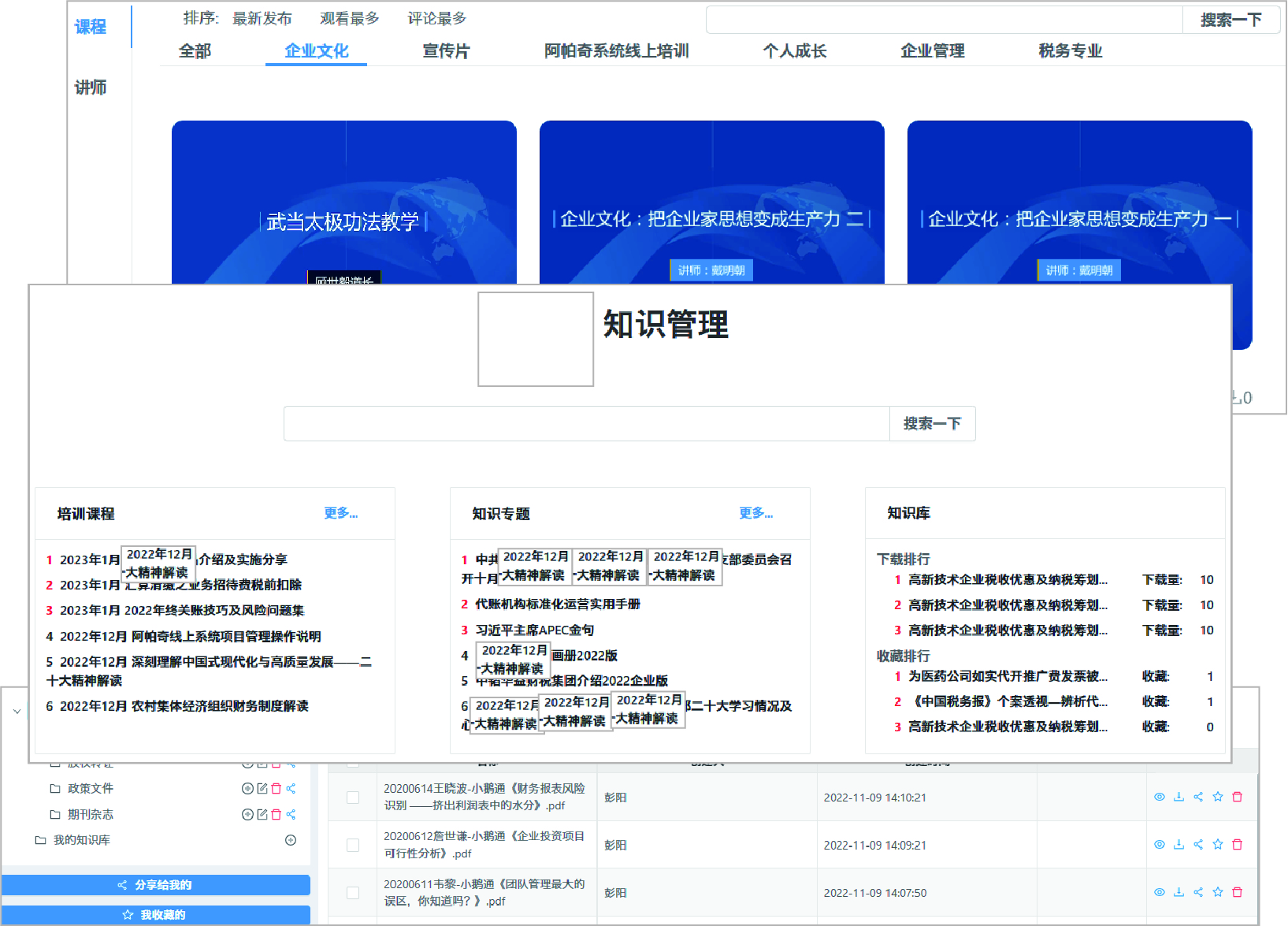Collapse the tree using left chevron arrow

pyautogui.click(x=17, y=711)
